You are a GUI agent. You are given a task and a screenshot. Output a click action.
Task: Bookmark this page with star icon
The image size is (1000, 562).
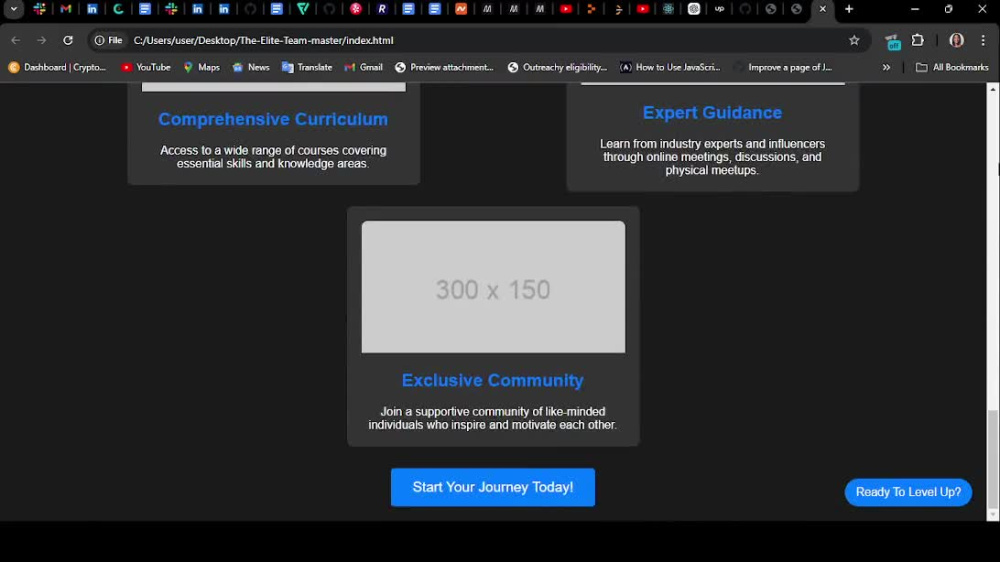click(854, 40)
